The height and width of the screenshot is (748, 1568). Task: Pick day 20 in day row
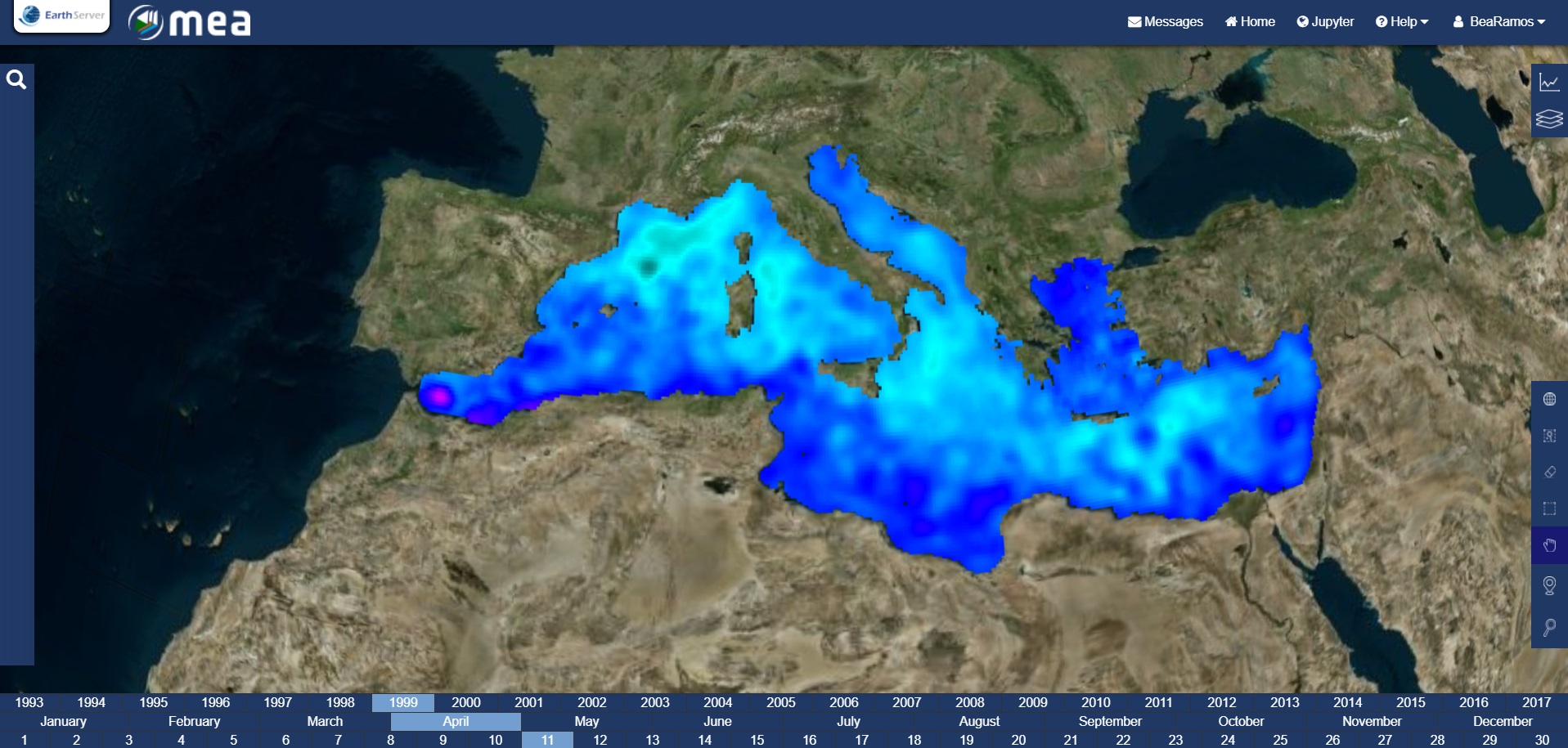[1019, 740]
